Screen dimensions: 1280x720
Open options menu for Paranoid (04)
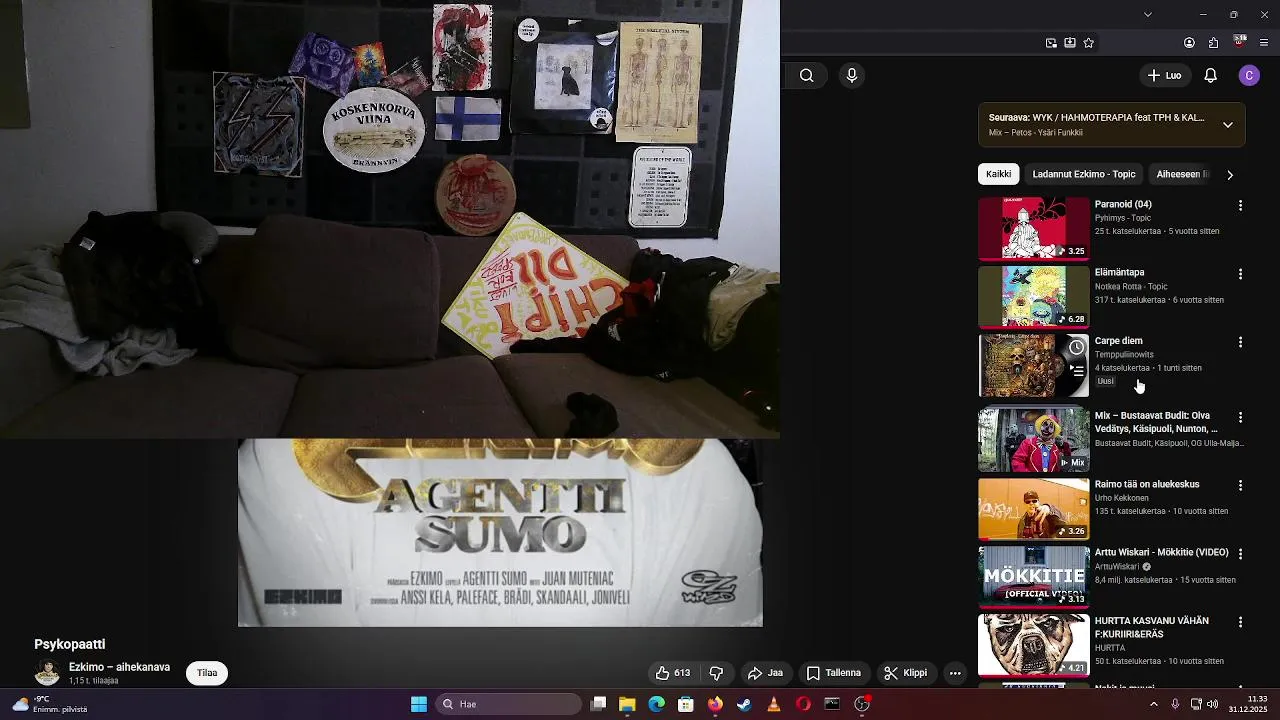[1240, 205]
